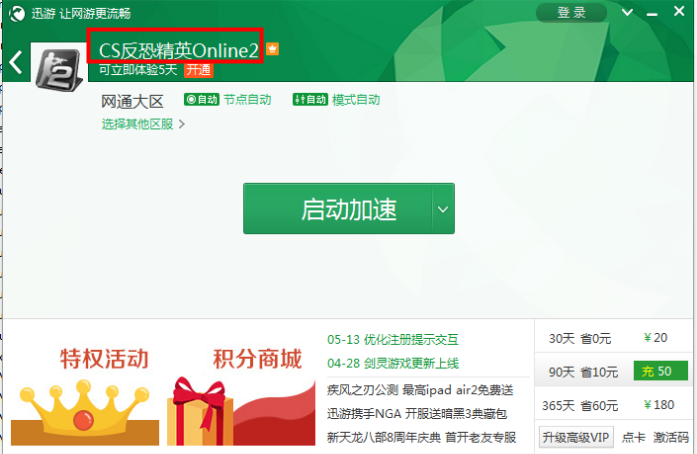Click the 升级高级VIP button

tap(576, 437)
